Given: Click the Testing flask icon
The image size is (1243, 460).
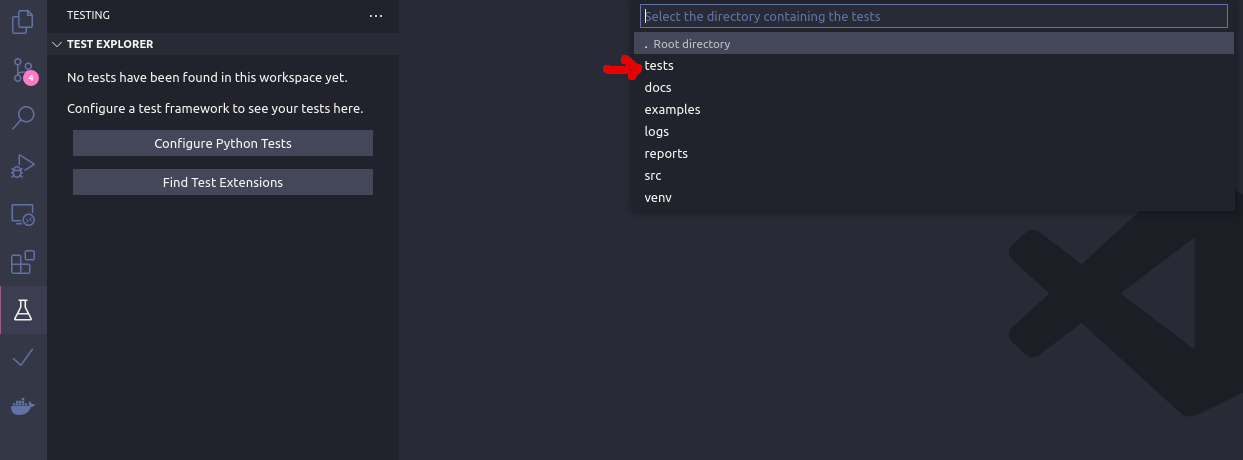Looking at the screenshot, I should pos(23,310).
